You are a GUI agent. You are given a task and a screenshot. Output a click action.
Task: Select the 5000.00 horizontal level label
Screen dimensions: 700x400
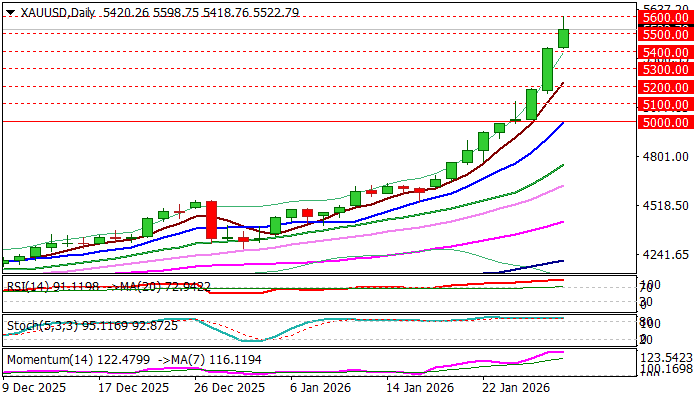[x=667, y=122]
